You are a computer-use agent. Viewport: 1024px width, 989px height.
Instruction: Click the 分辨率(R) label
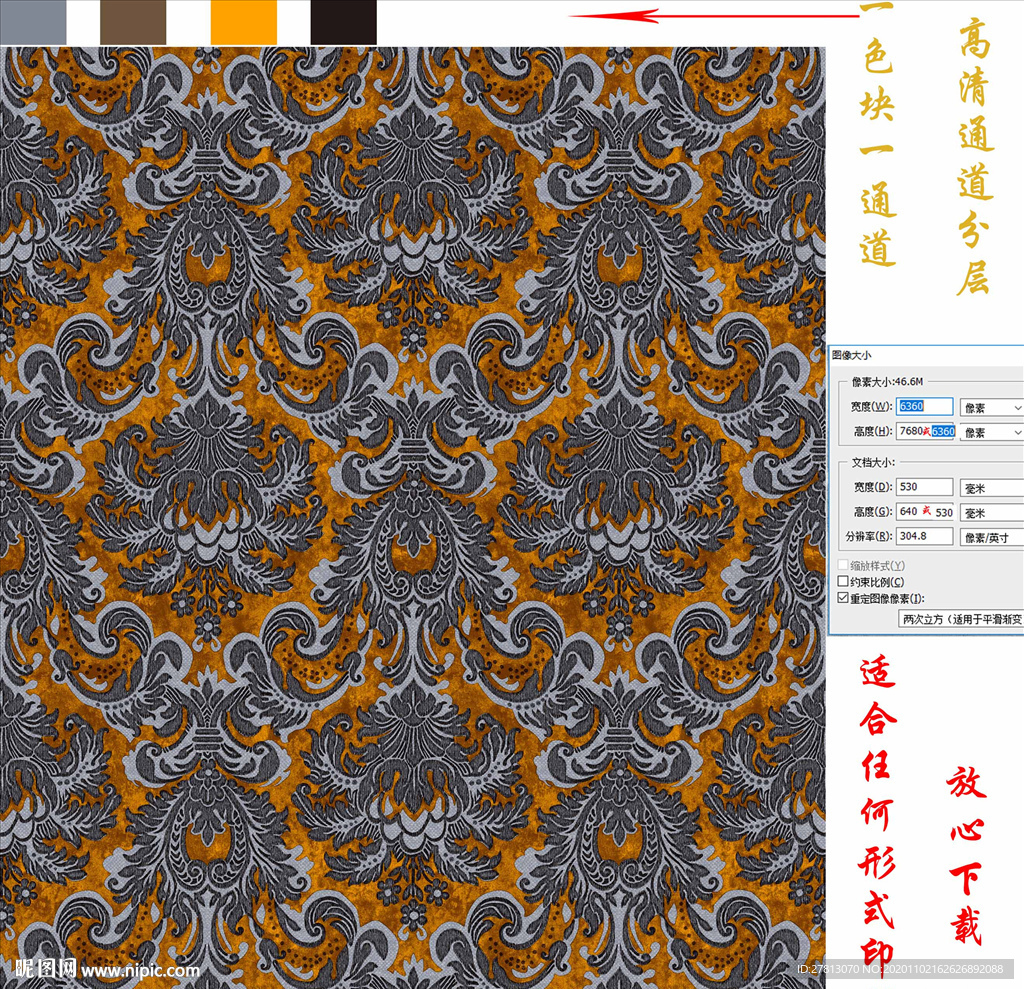(x=869, y=536)
